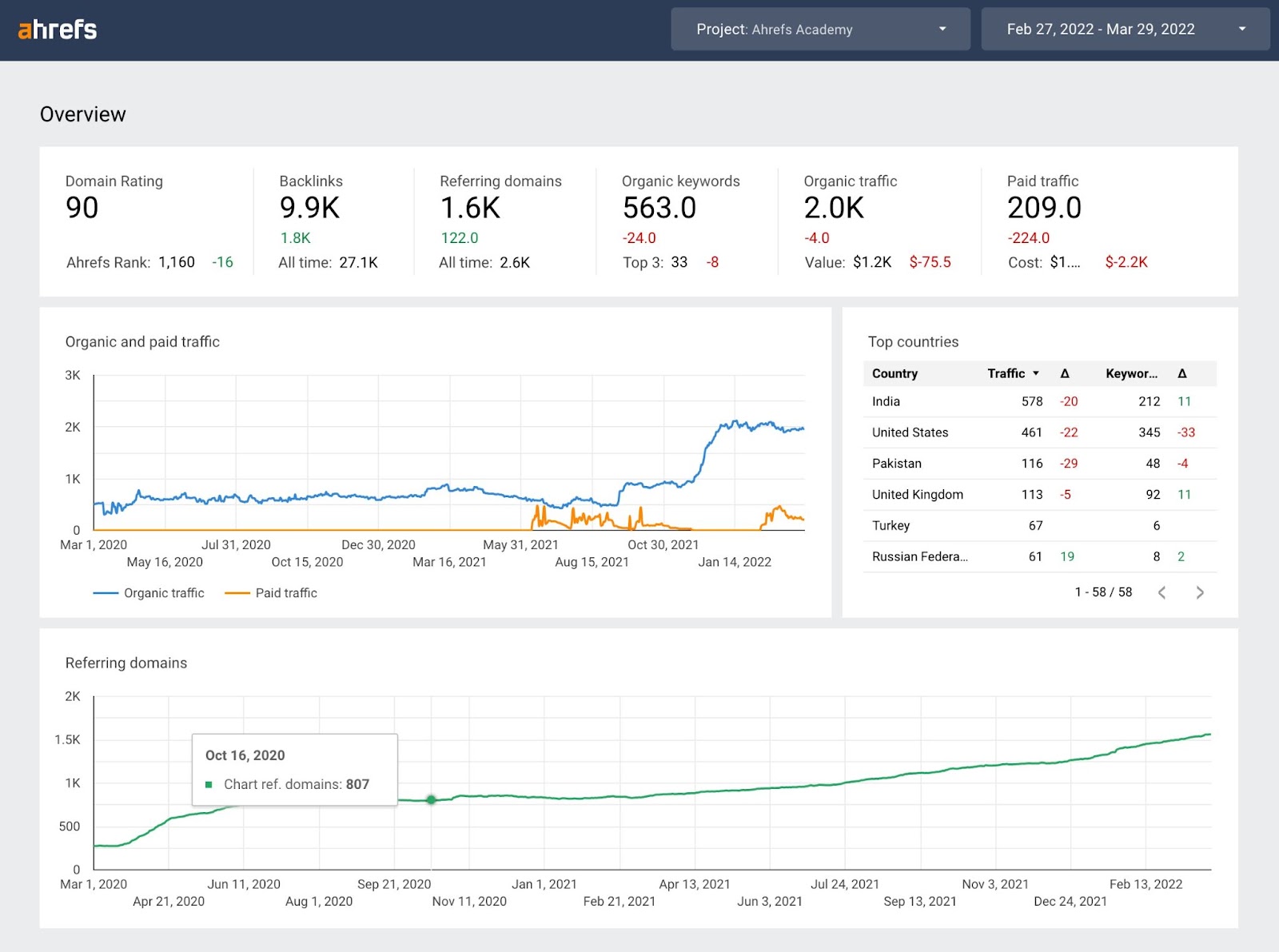1279x952 pixels.
Task: Click the Country column header
Action: (x=894, y=373)
